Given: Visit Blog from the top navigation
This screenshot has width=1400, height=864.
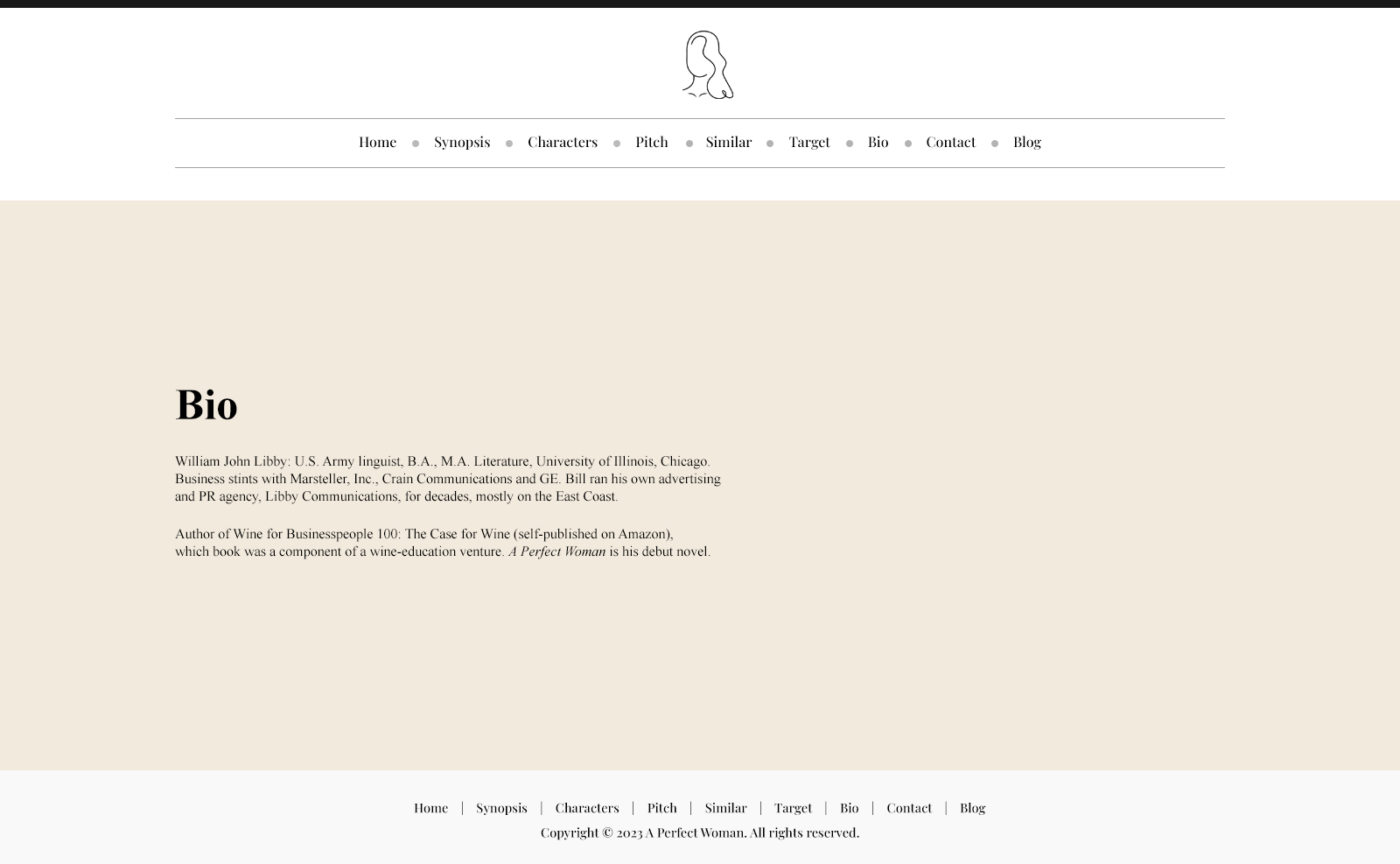Looking at the screenshot, I should 1026,142.
